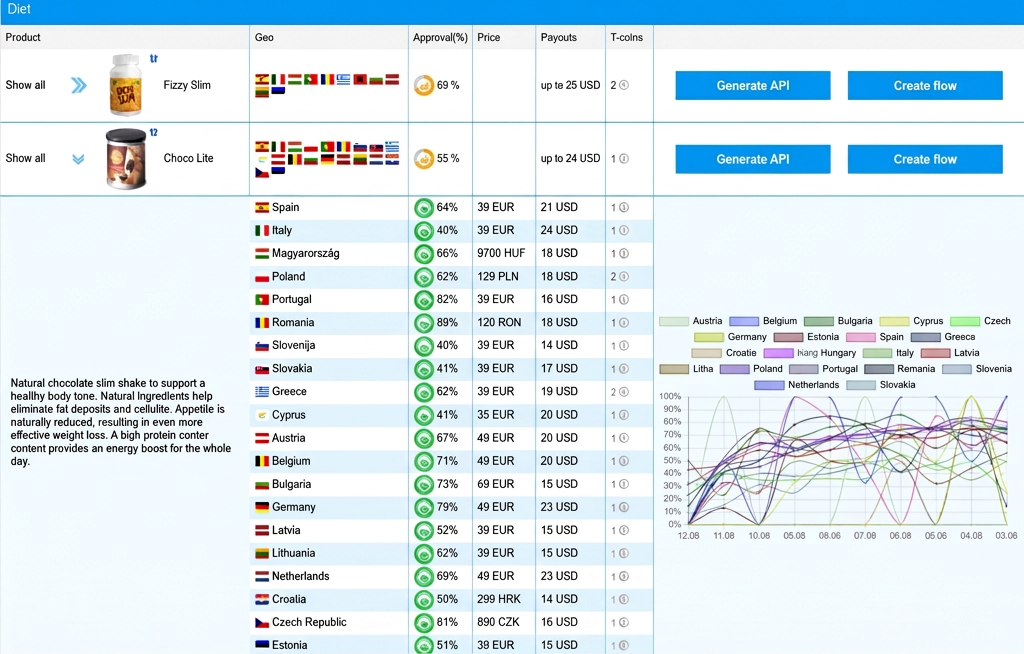This screenshot has width=1024, height=654.
Task: Click the green approval icon in the Germany row
Action: [x=424, y=507]
